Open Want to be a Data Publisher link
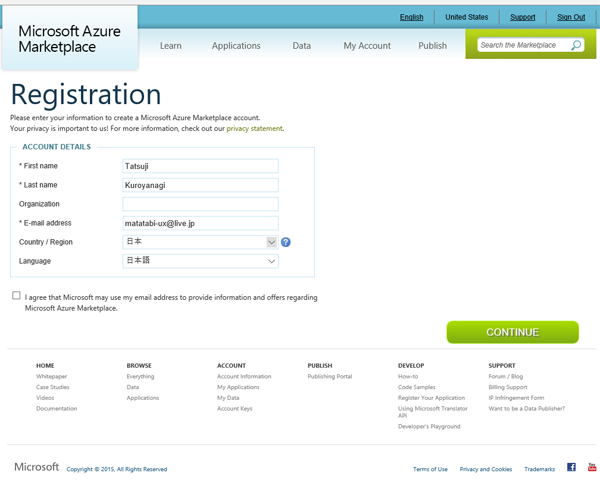 coord(527,409)
